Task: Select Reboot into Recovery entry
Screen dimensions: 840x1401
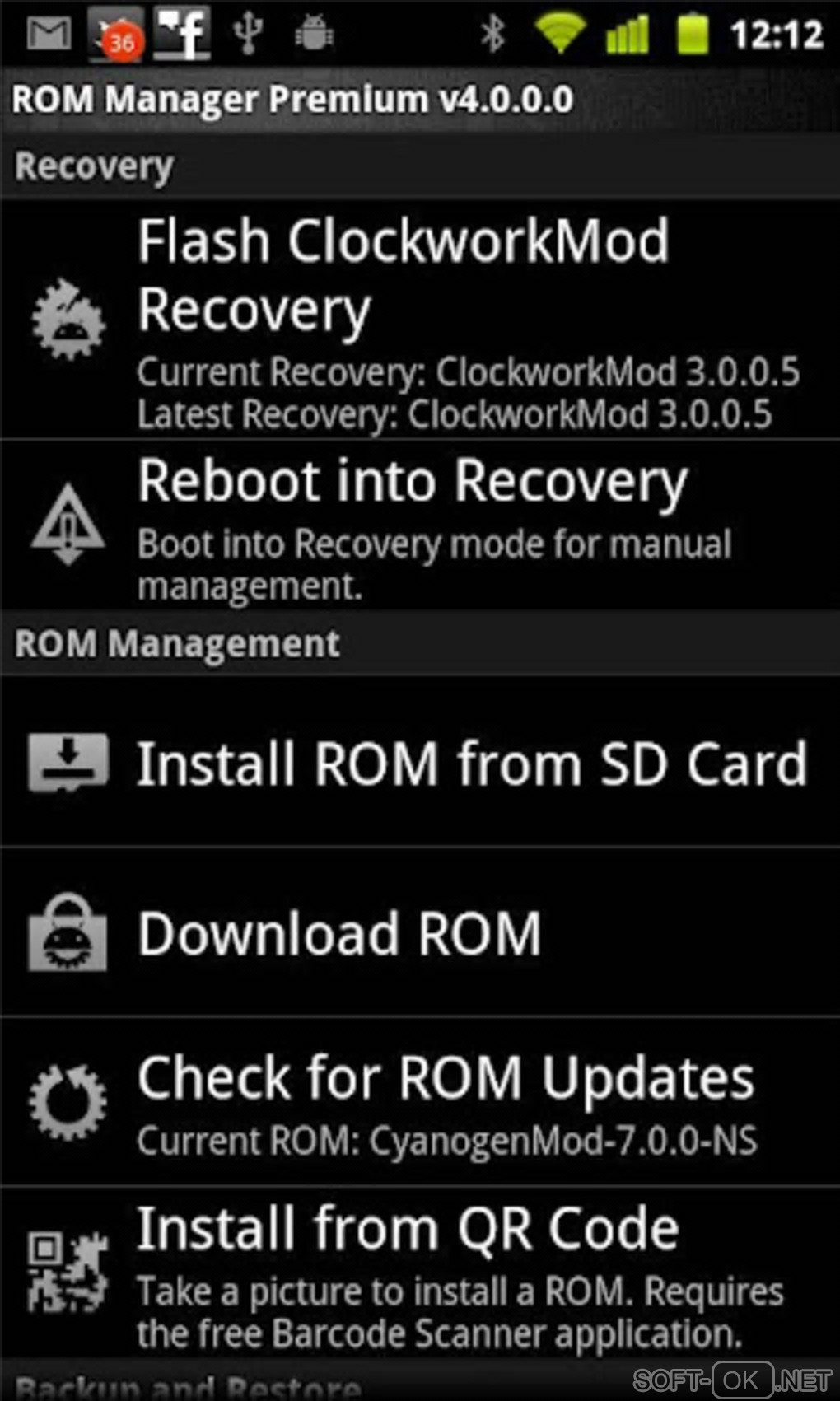Action: pos(420,525)
